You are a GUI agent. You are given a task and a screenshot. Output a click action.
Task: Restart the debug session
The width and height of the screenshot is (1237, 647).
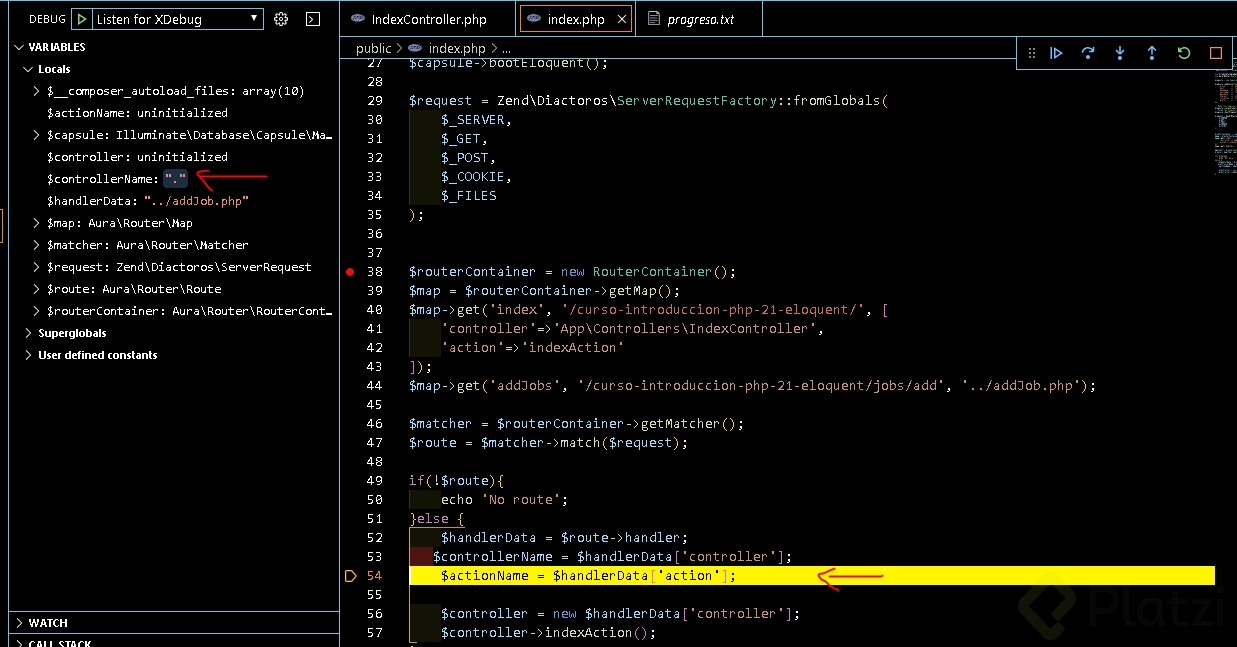pyautogui.click(x=1184, y=53)
